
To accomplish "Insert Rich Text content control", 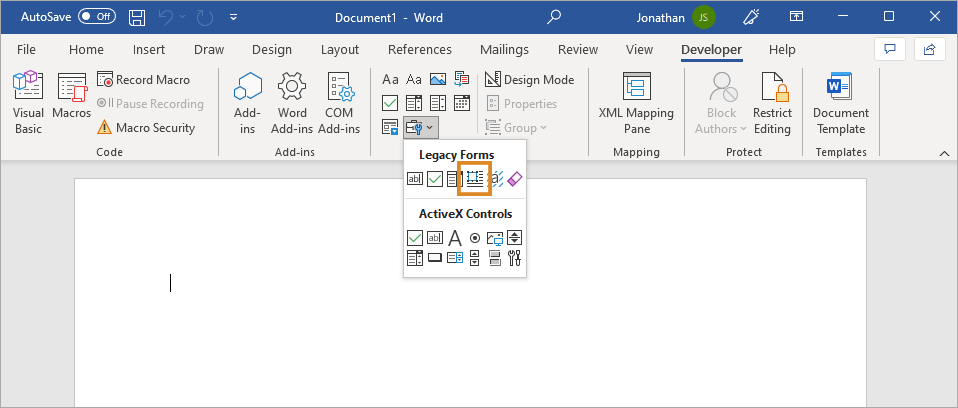I will (390, 79).
